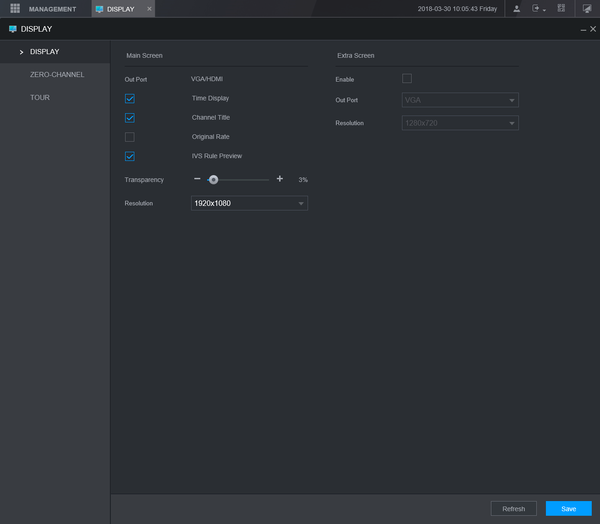
Task: Tick the Extra Screen Enable checkbox
Action: (407, 79)
